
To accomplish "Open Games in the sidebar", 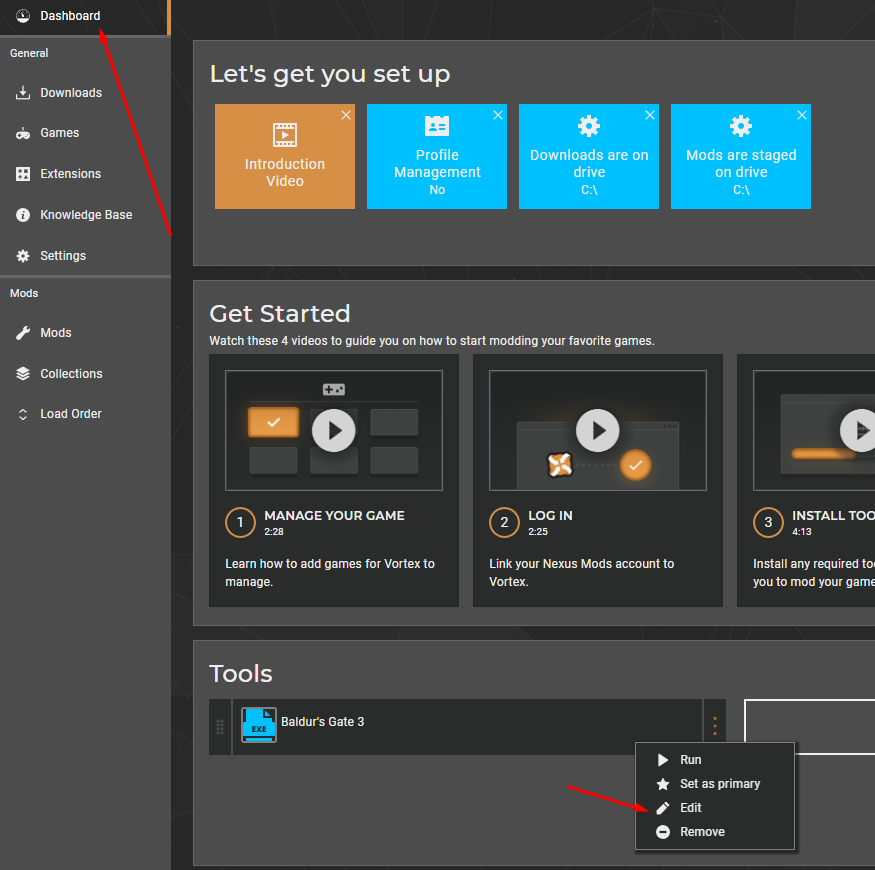I will 84,133.
